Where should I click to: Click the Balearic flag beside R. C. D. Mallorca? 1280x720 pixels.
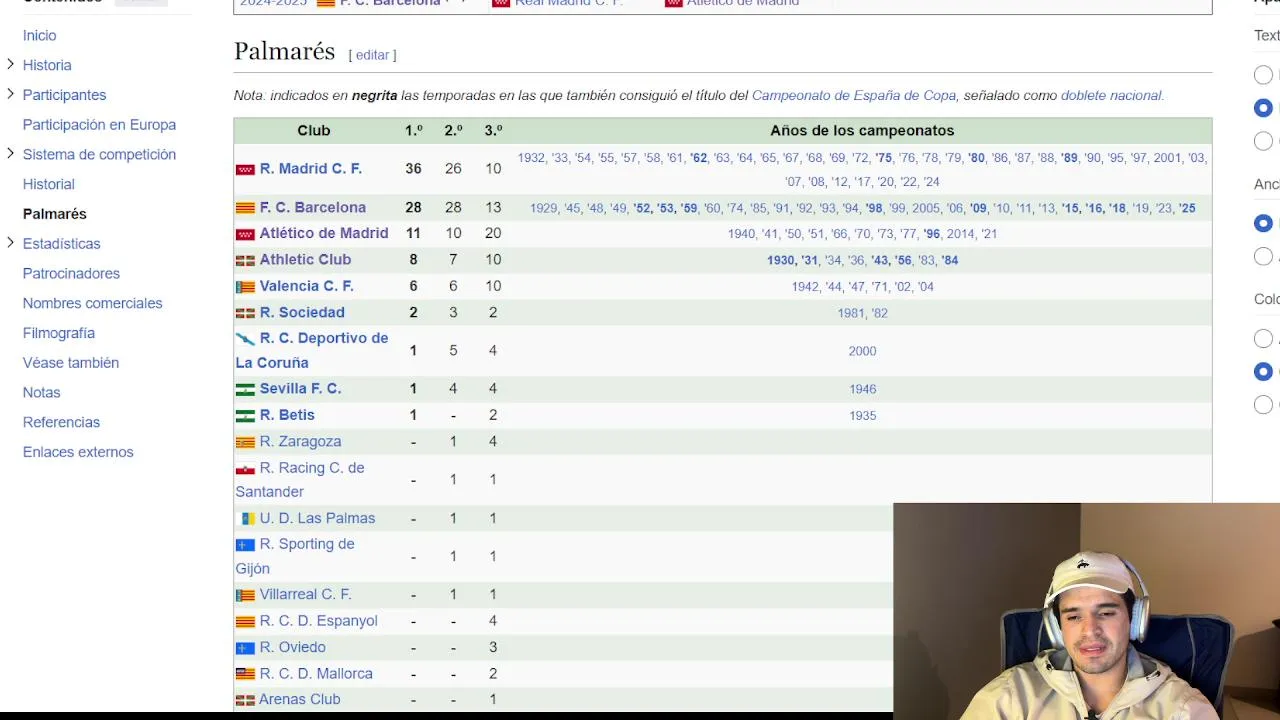(x=245, y=674)
